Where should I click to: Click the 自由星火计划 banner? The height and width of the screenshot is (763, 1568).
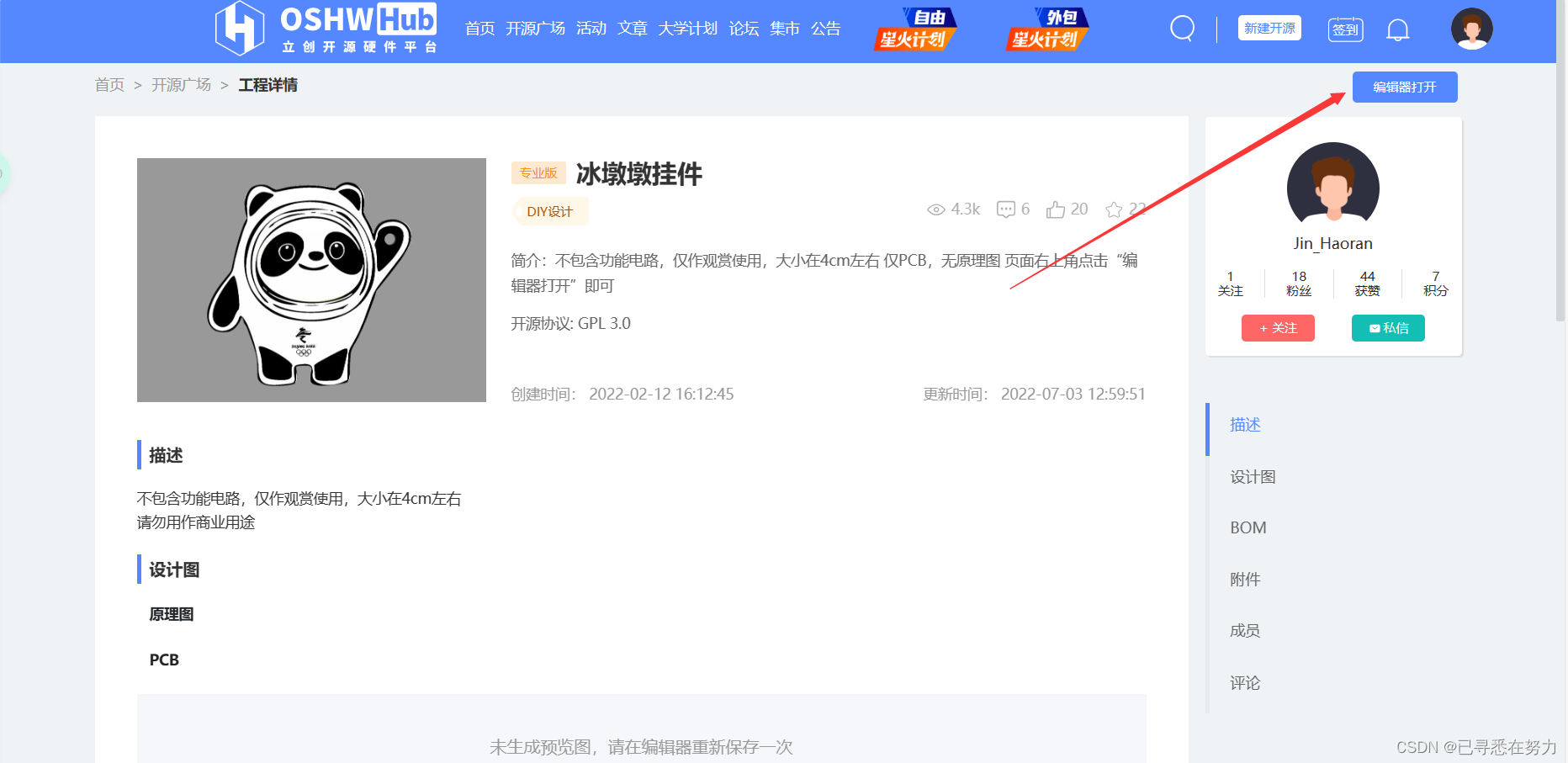pos(915,29)
